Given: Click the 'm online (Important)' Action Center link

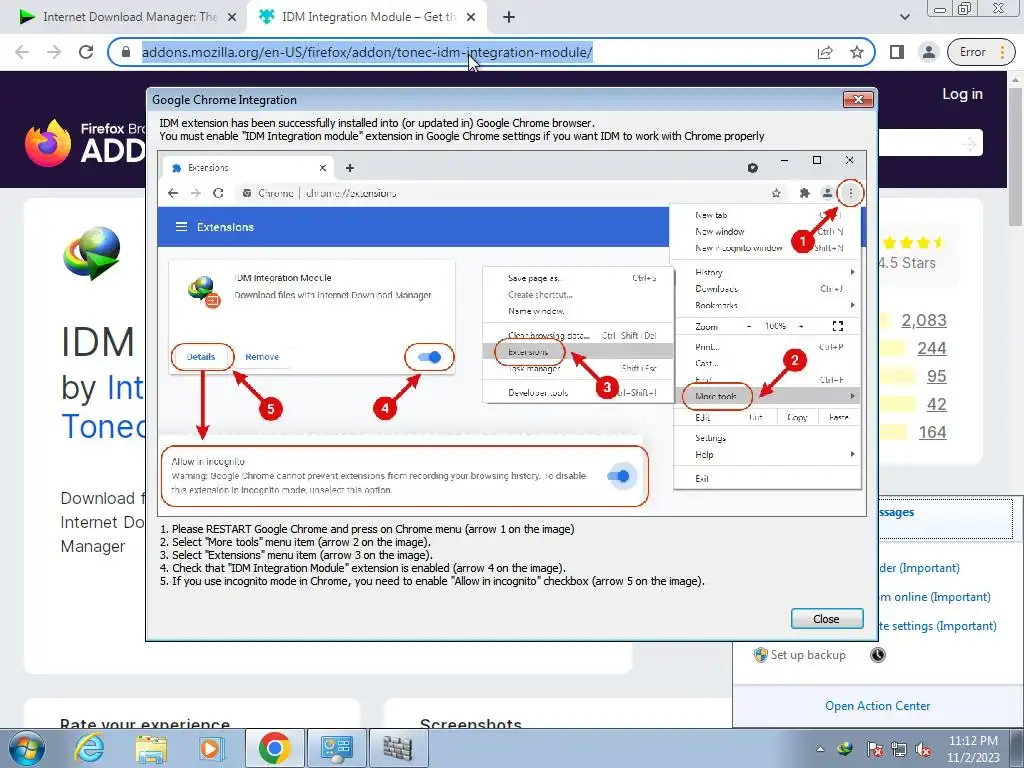Looking at the screenshot, I should click(935, 597).
